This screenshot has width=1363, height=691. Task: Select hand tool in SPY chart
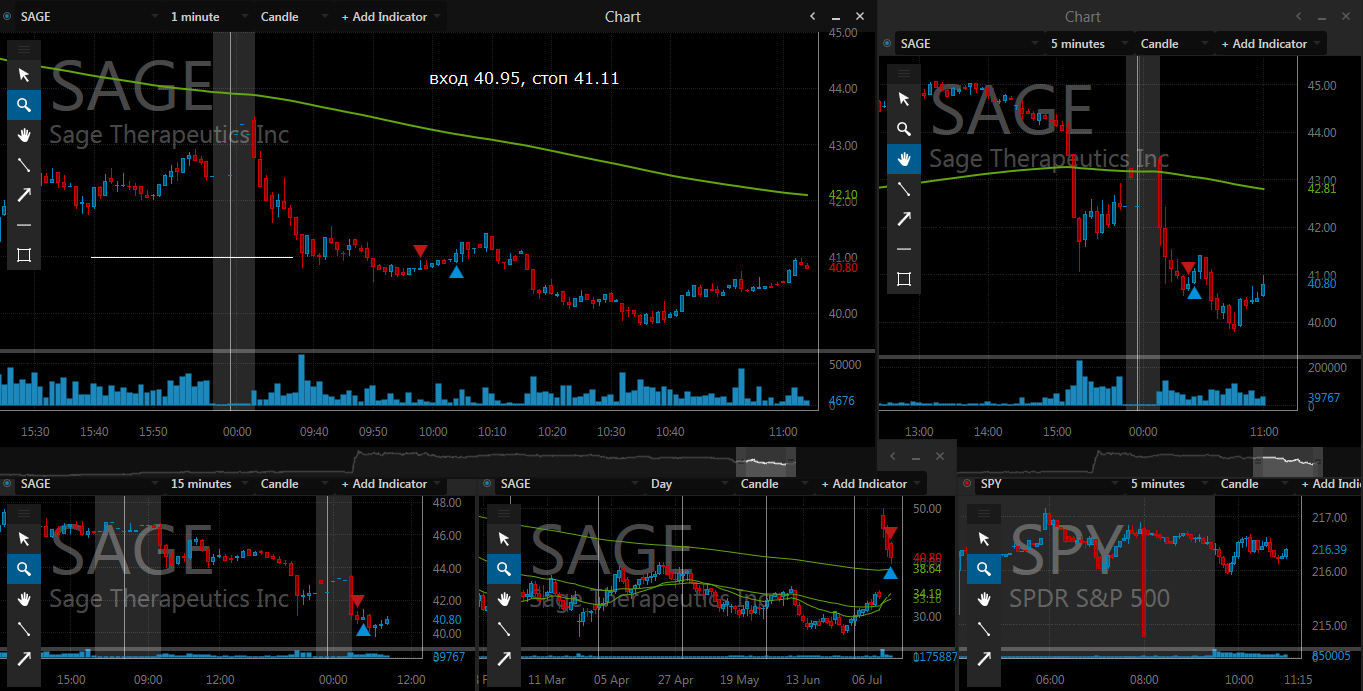pos(984,599)
